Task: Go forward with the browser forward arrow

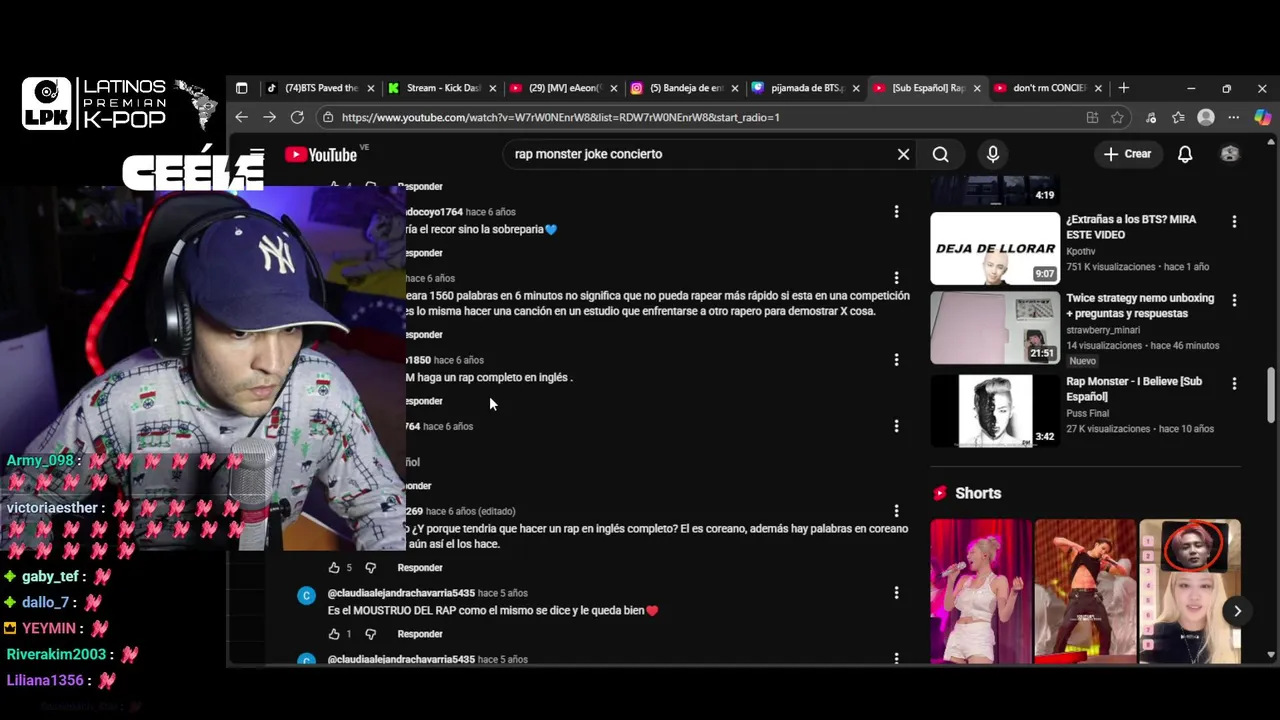Action: pyautogui.click(x=269, y=117)
